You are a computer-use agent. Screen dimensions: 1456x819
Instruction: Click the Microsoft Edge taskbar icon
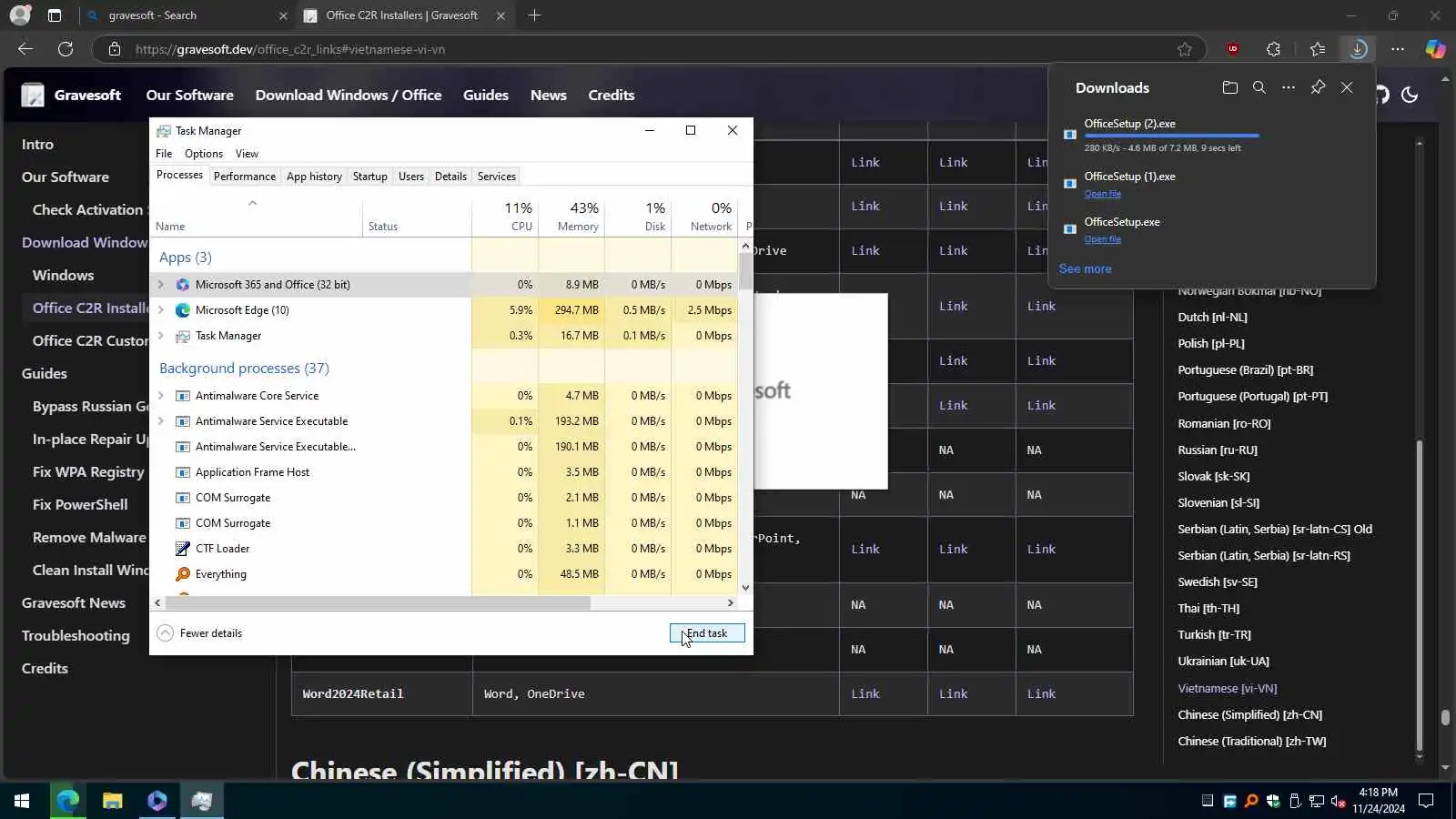[67, 801]
